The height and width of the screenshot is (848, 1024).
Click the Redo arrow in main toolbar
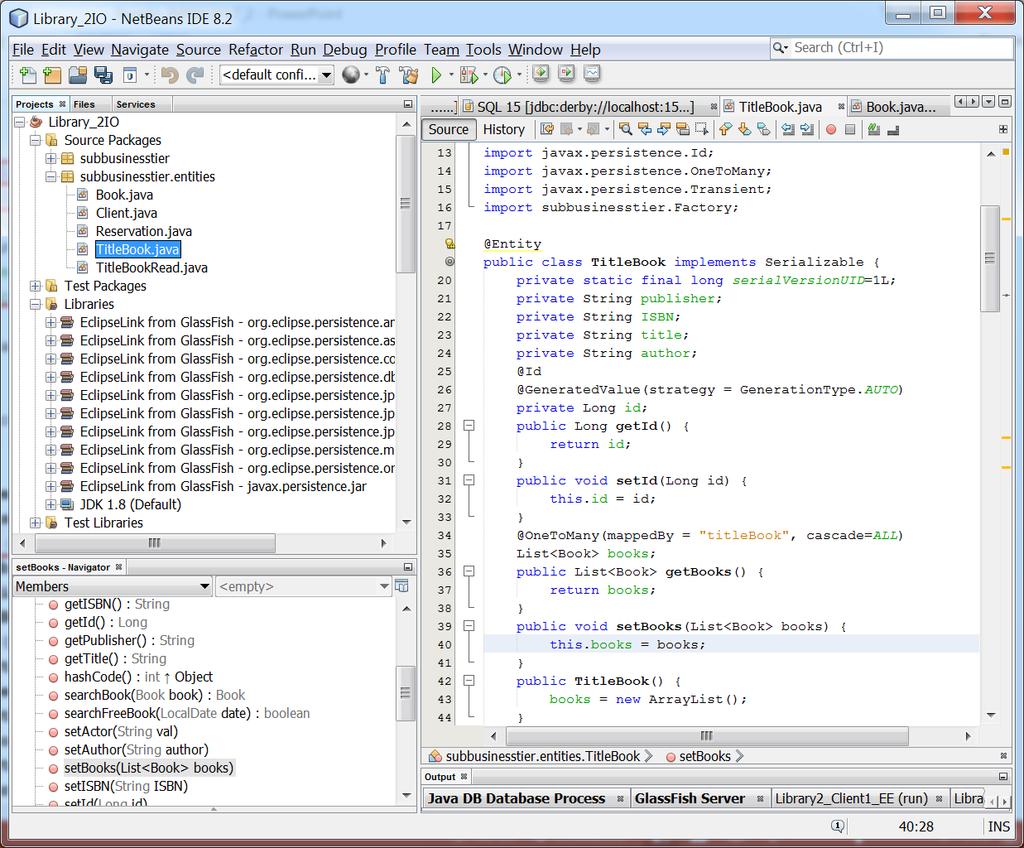[x=195, y=75]
